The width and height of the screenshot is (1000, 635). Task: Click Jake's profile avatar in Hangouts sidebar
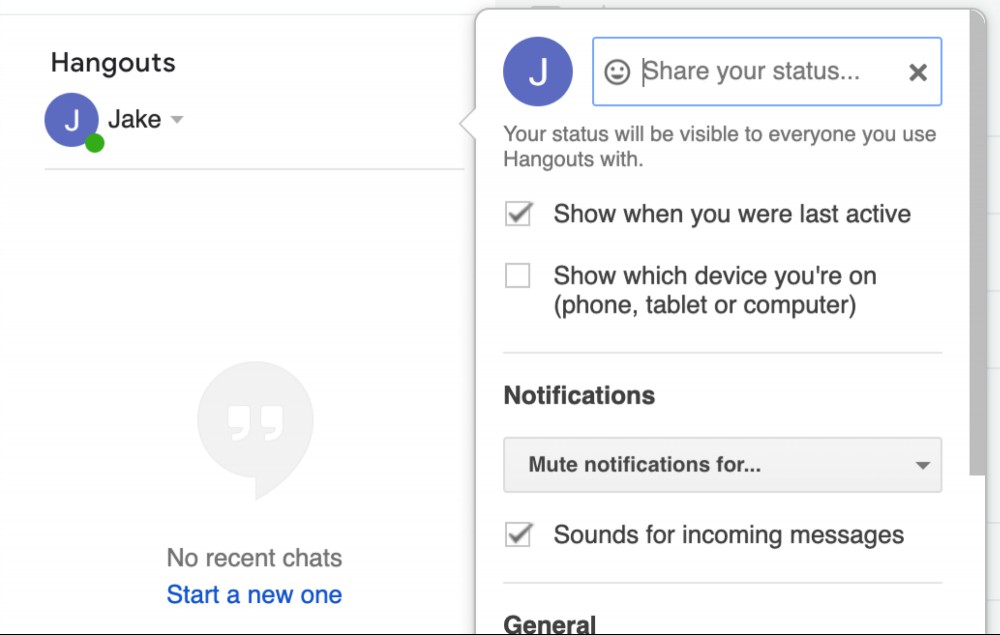coord(71,120)
